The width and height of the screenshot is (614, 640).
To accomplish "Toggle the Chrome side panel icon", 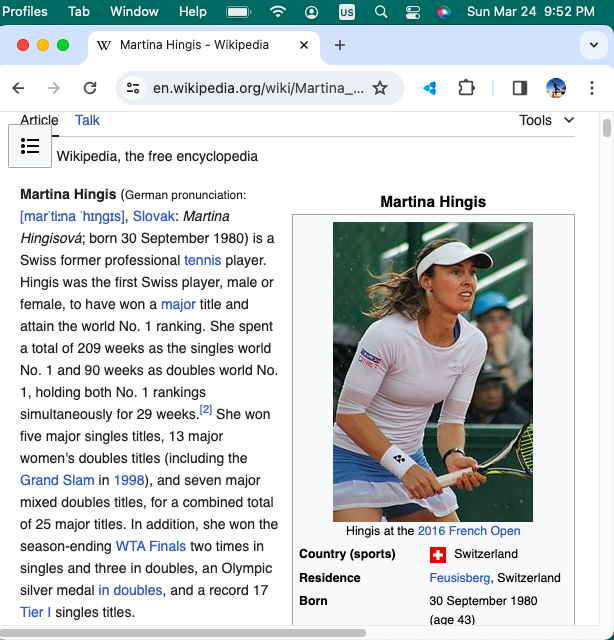I will click(x=519, y=88).
